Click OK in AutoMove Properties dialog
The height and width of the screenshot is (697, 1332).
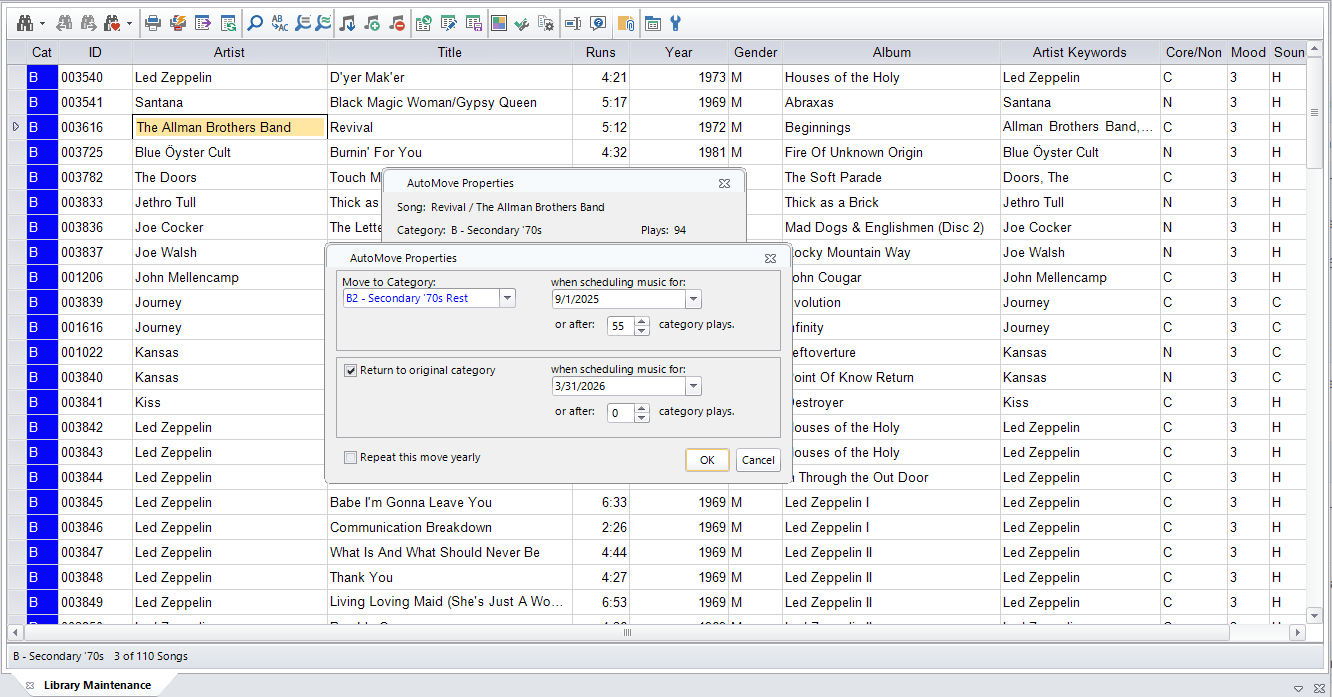[x=707, y=460]
